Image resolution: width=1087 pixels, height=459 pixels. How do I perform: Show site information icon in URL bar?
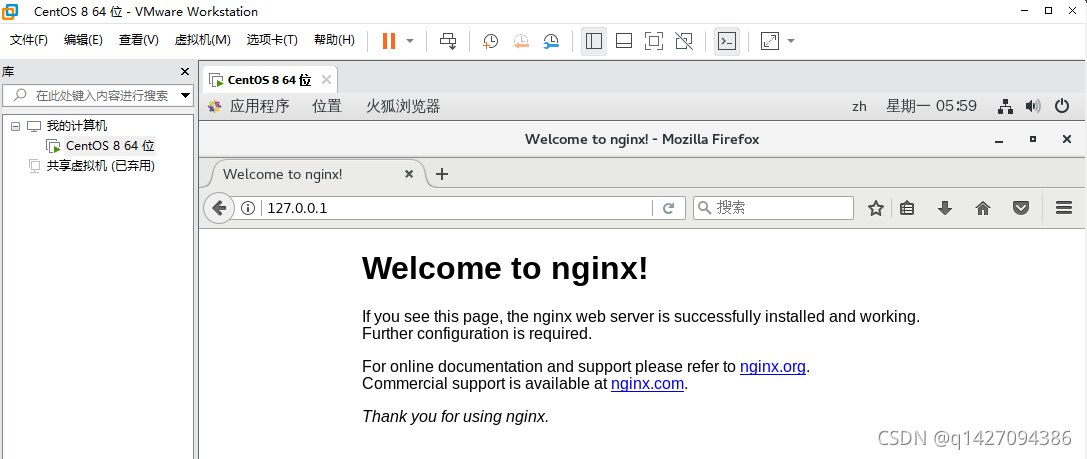point(248,208)
